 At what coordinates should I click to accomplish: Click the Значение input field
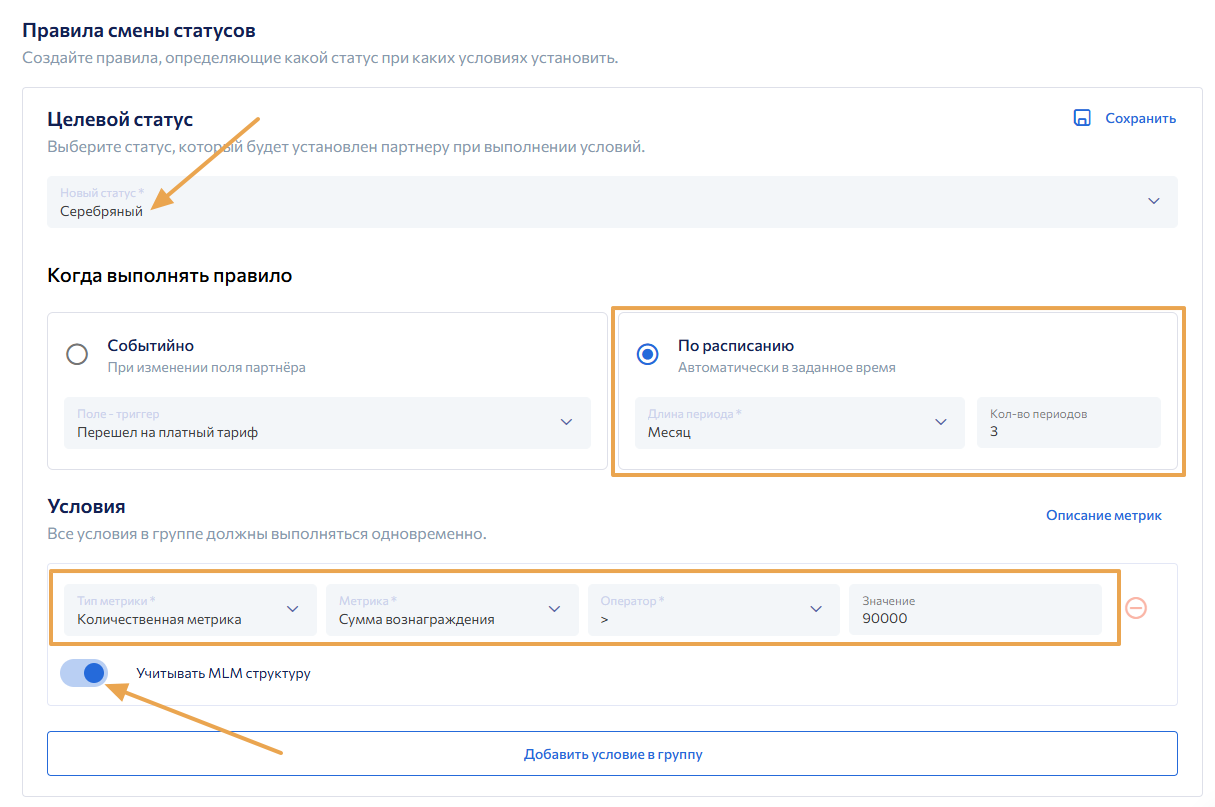pos(974,610)
